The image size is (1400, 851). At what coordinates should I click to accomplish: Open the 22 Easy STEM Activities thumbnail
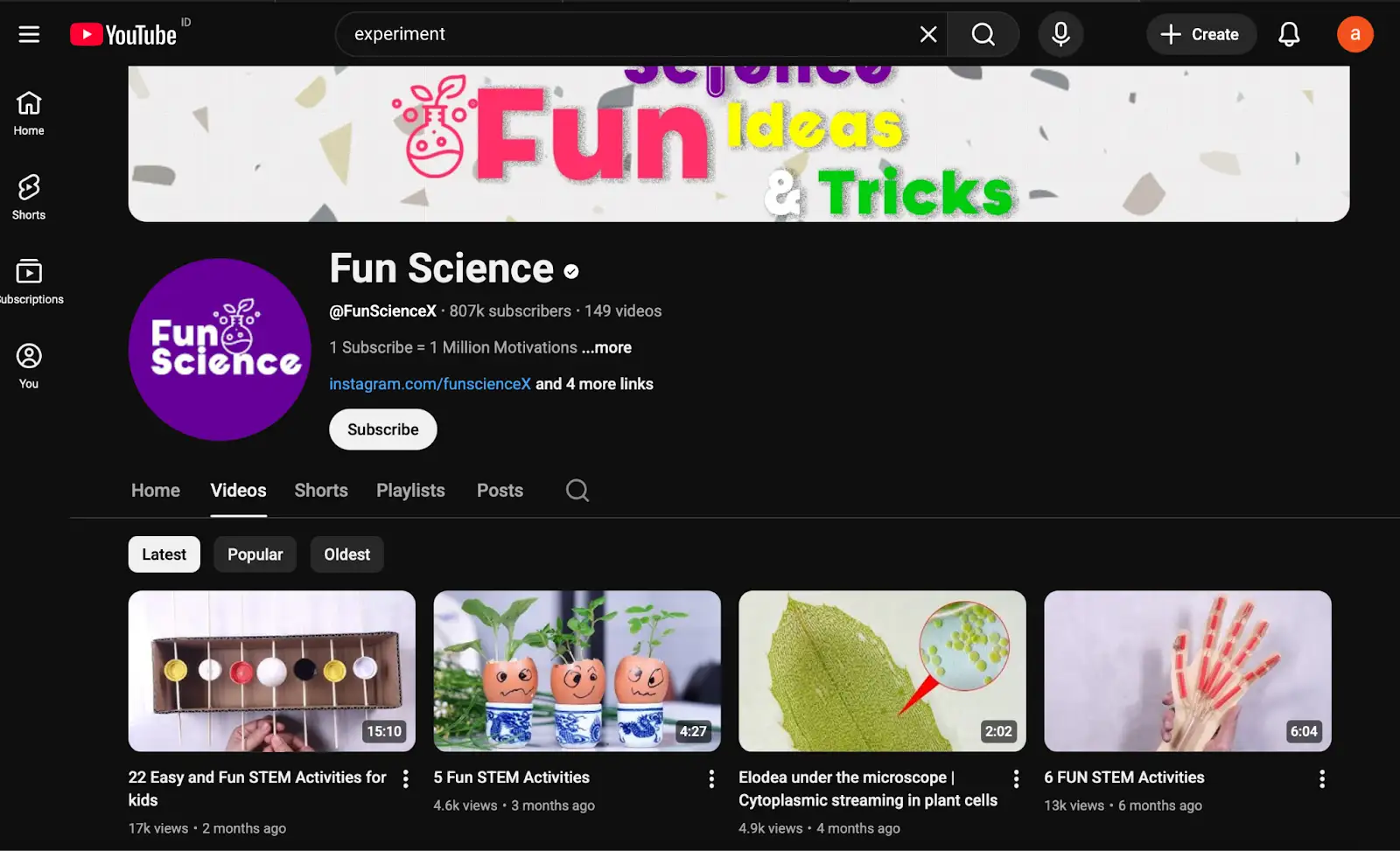[x=272, y=671]
